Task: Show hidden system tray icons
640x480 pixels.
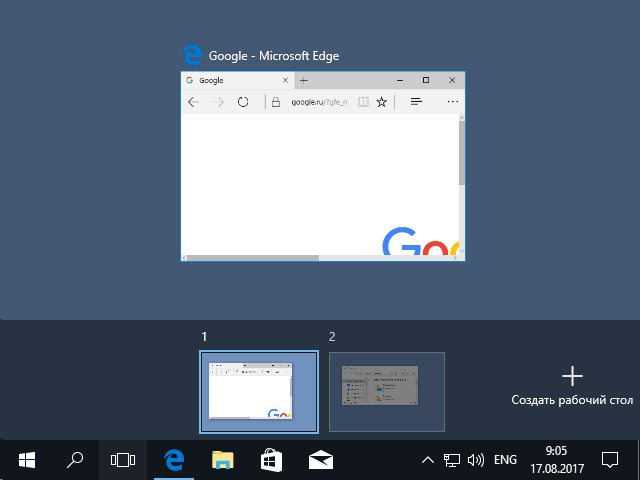Action: 427,460
